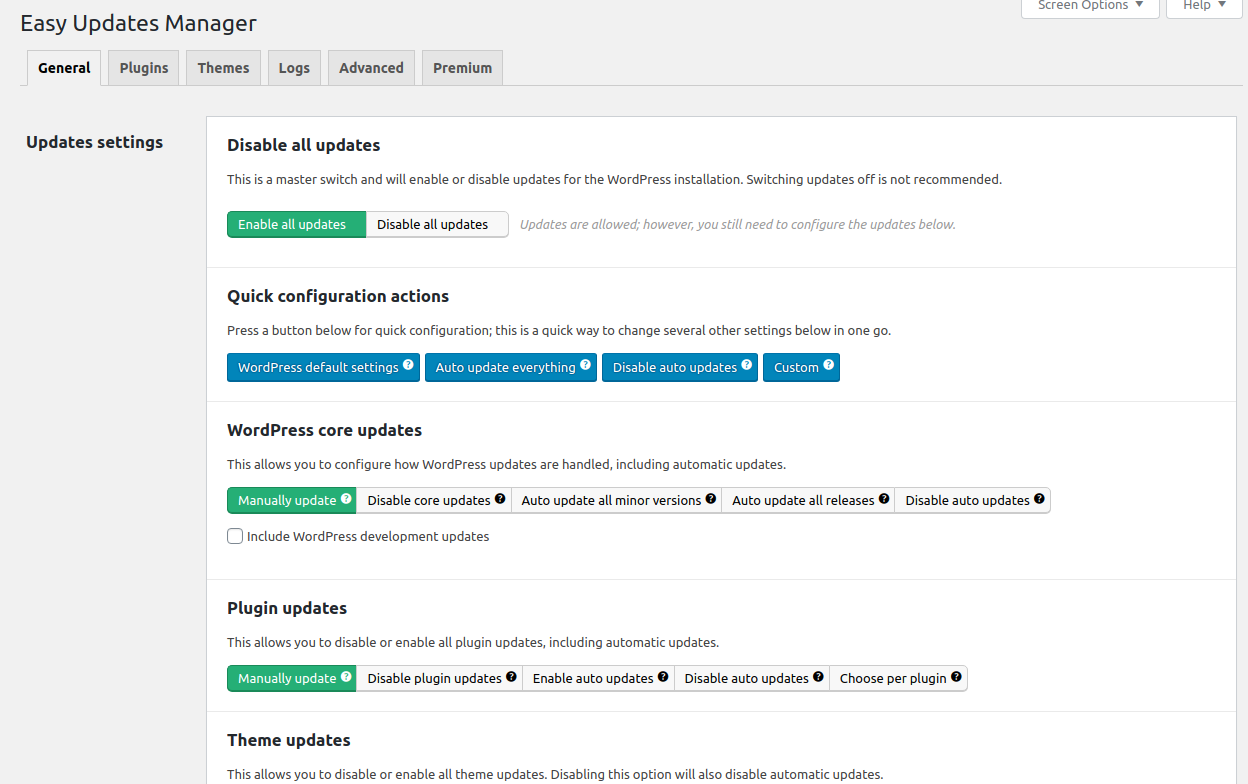
Task: Click help icon on quick-action Disable auto updates
Action: pyautogui.click(x=747, y=366)
